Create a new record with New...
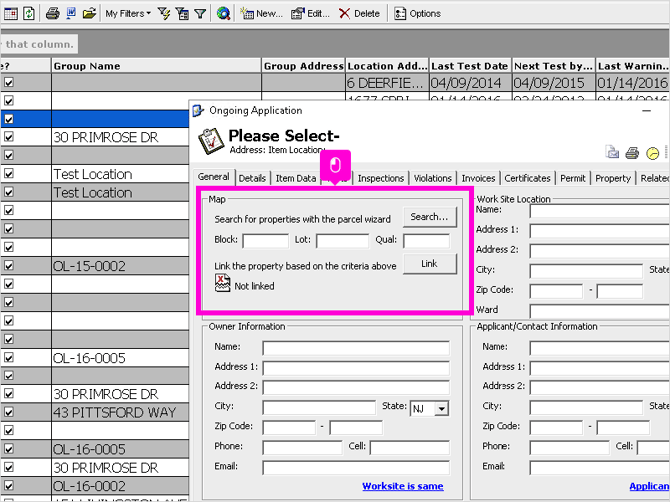 [261, 14]
